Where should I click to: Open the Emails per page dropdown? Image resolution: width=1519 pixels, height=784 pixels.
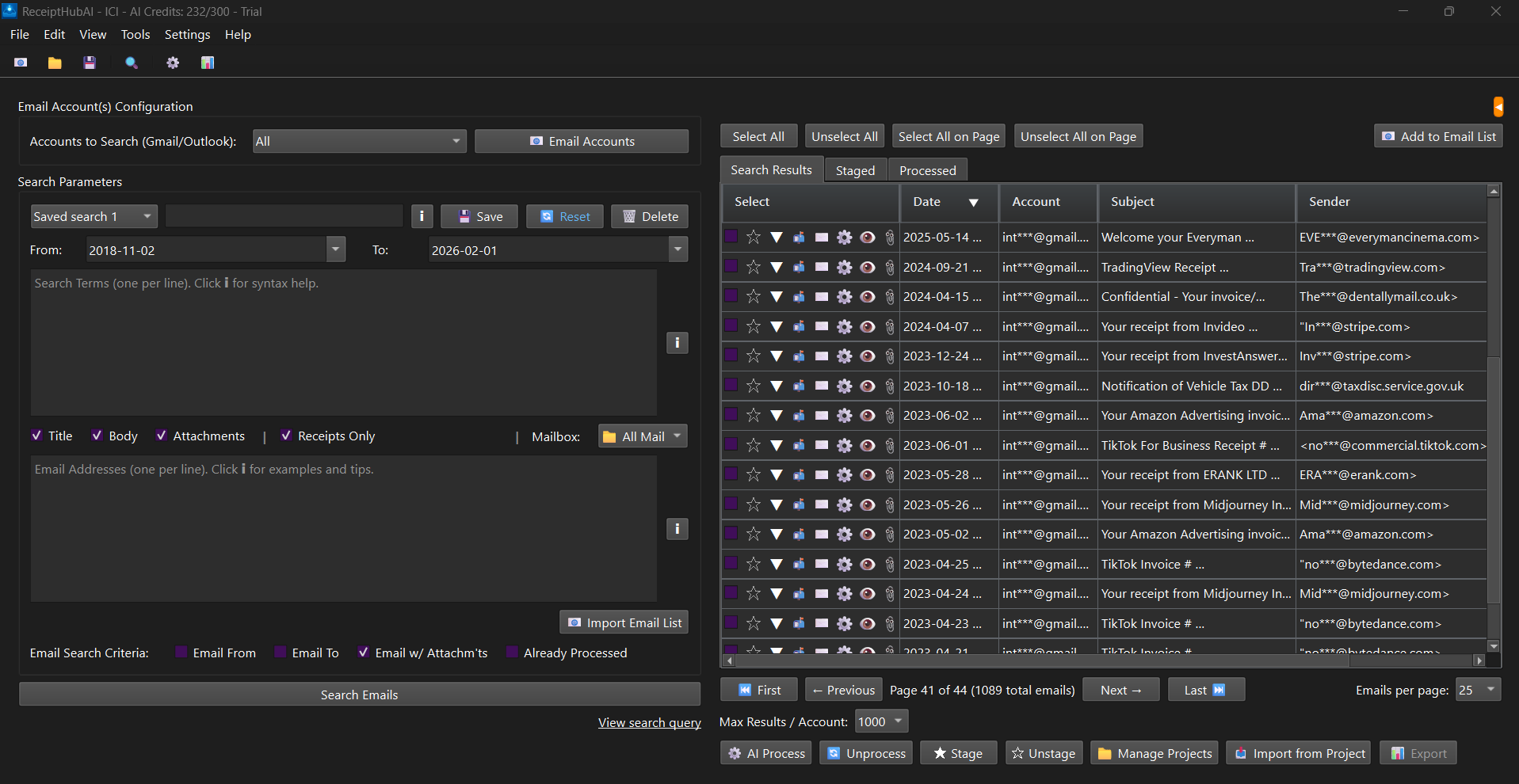tap(1476, 690)
